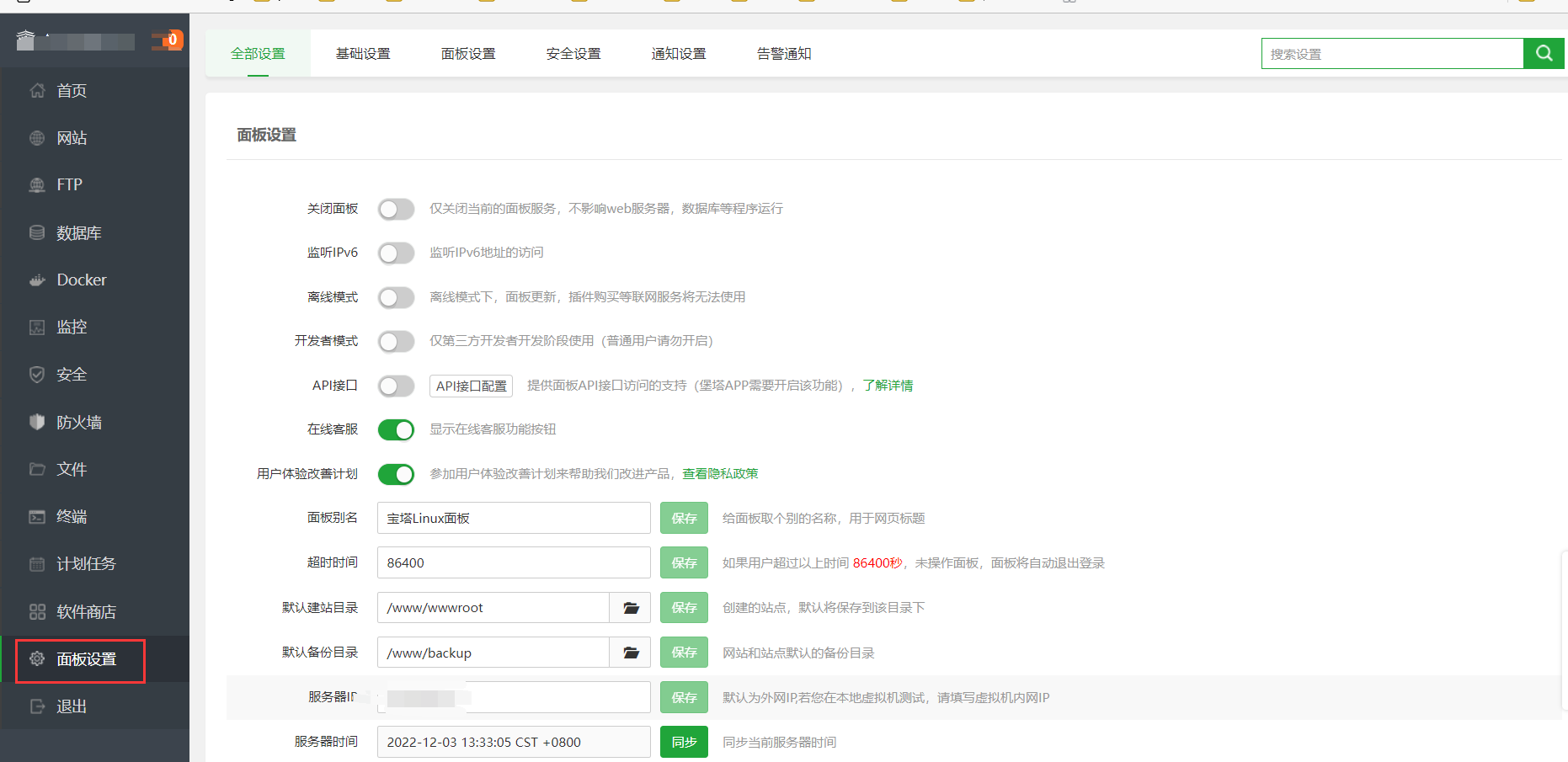This screenshot has height=762, width=1568.
Task: Click the terminal icon beside 终端
Action: [37, 516]
